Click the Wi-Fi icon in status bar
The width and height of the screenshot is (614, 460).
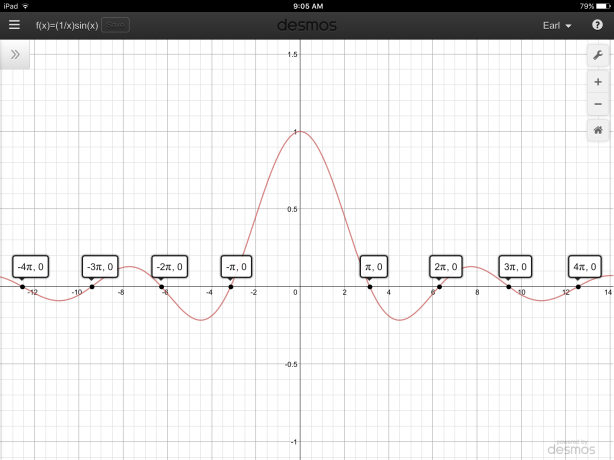tap(25, 6)
